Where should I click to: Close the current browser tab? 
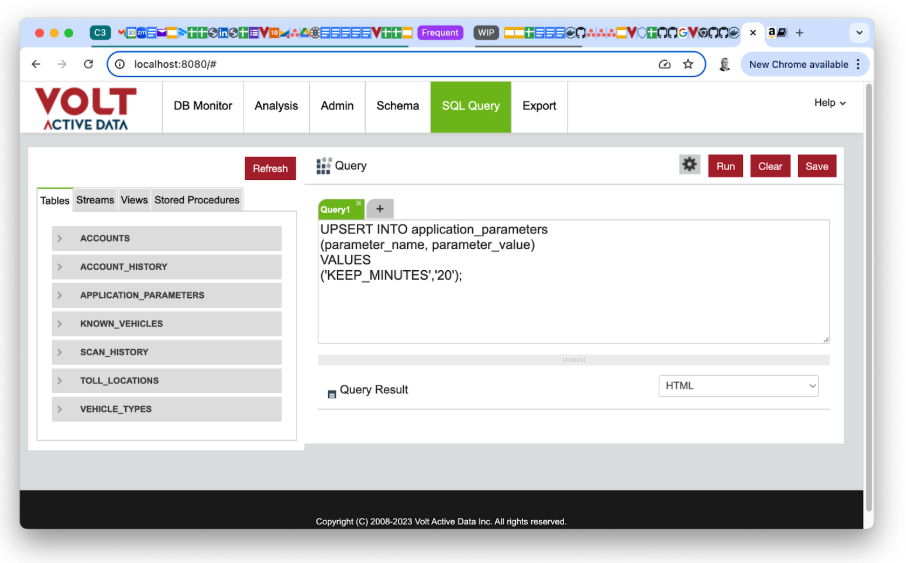coord(753,33)
